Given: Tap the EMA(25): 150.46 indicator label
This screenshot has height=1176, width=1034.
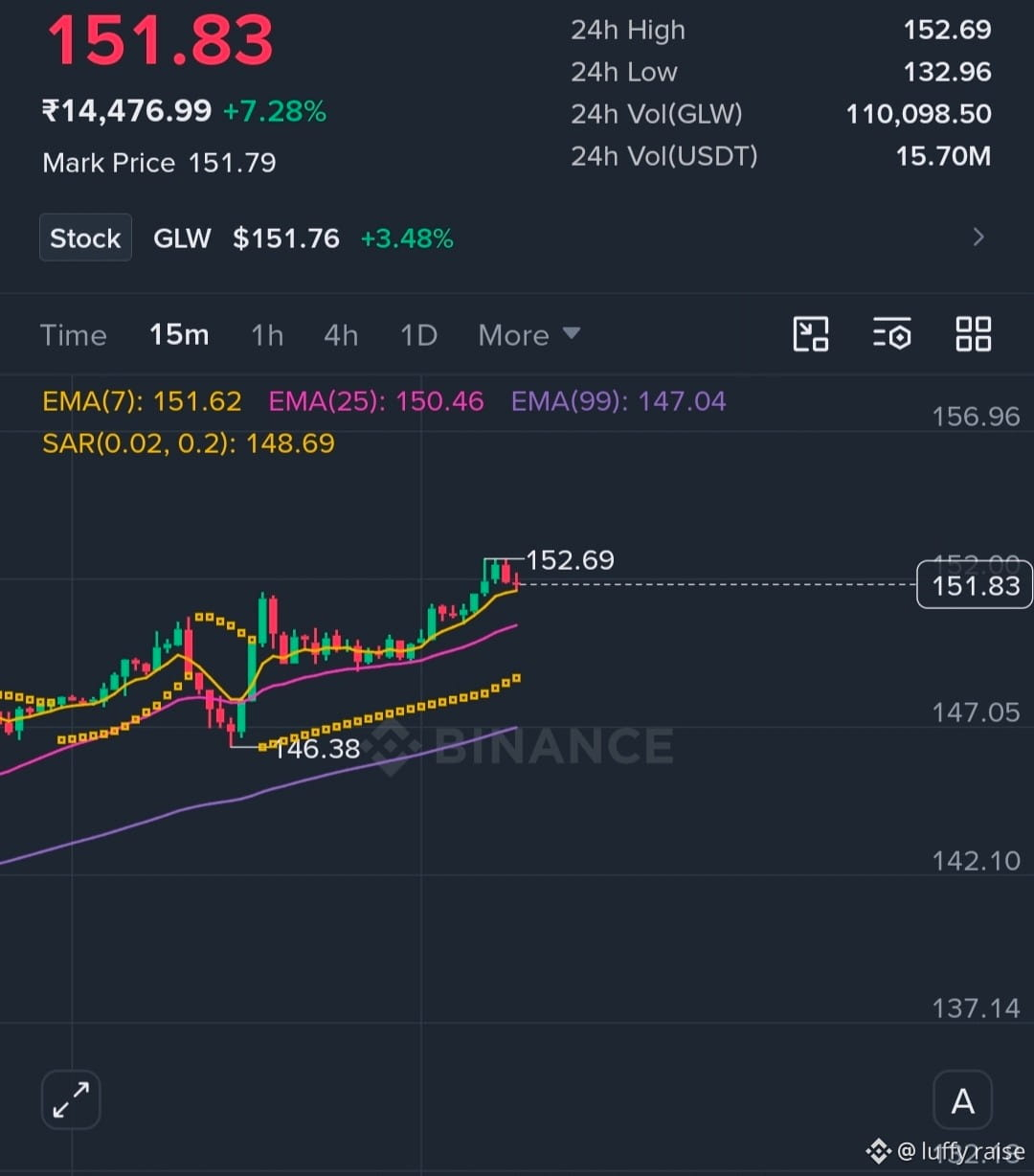Looking at the screenshot, I should pyautogui.click(x=376, y=401).
